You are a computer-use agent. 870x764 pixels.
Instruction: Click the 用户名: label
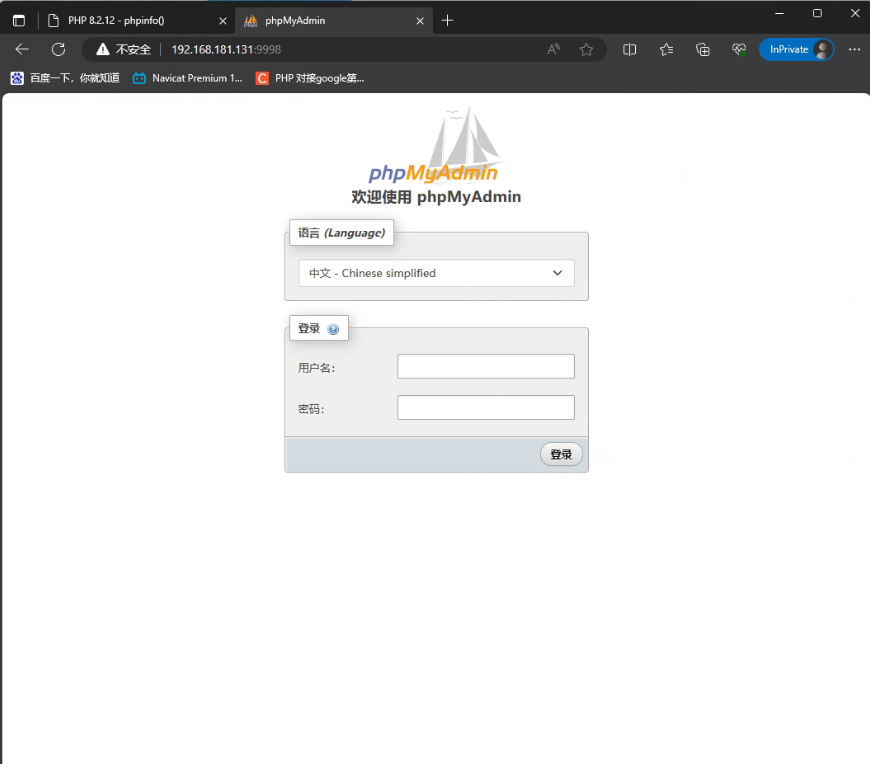click(x=316, y=368)
